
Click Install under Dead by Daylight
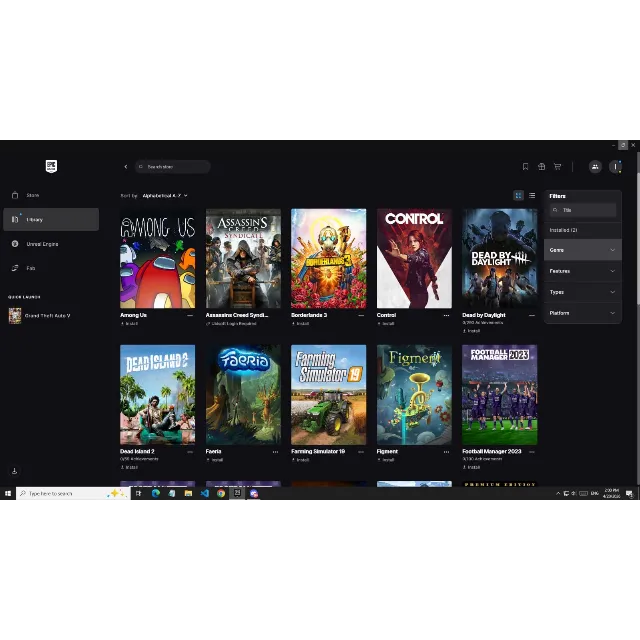tap(471, 331)
